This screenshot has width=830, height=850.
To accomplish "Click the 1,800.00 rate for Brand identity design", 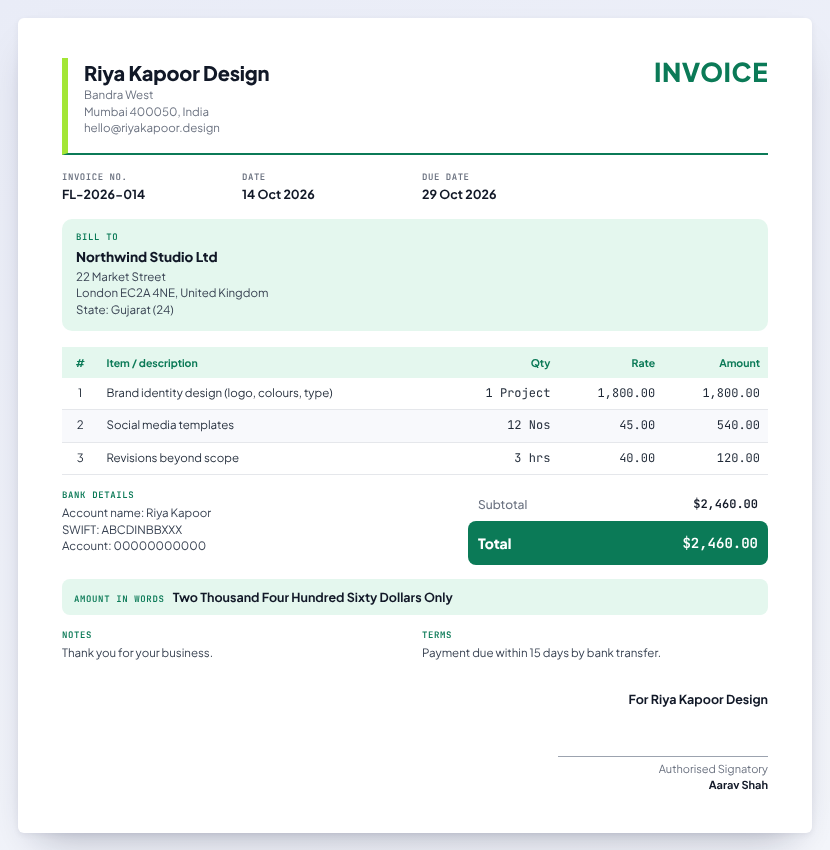I will point(626,393).
